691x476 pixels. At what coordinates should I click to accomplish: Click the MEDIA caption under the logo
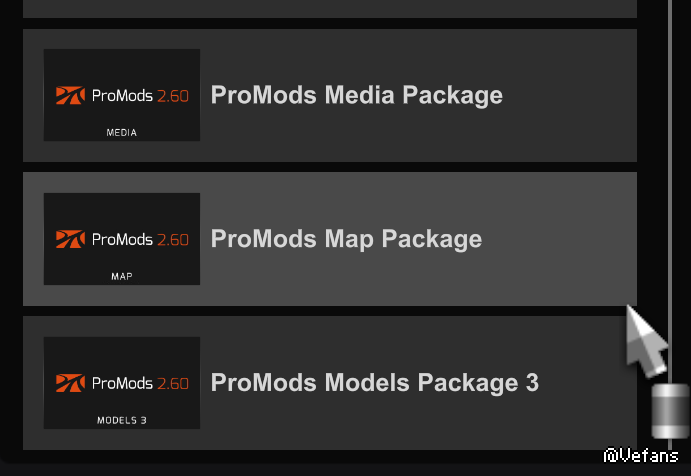121,132
